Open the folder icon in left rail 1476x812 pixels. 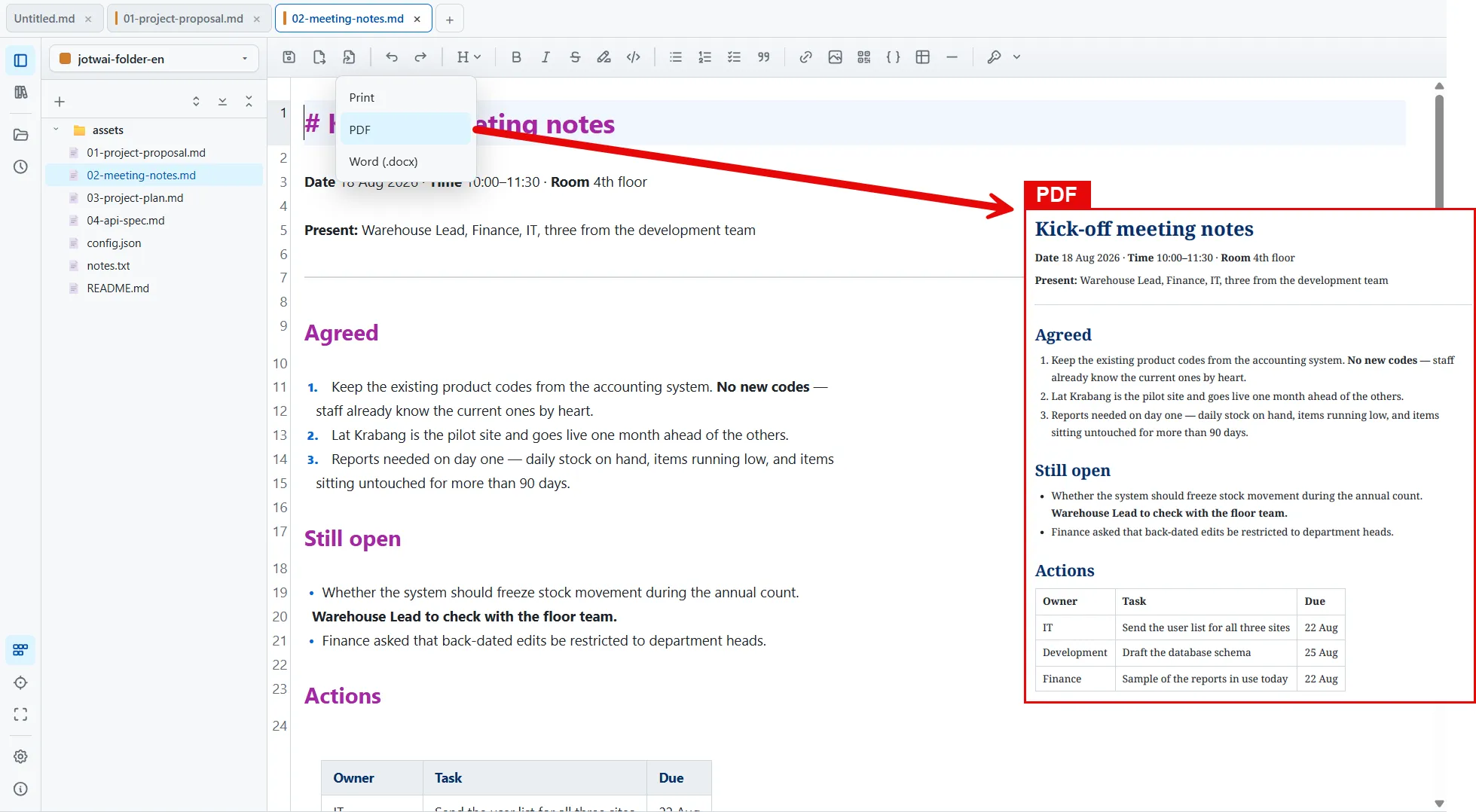20,135
